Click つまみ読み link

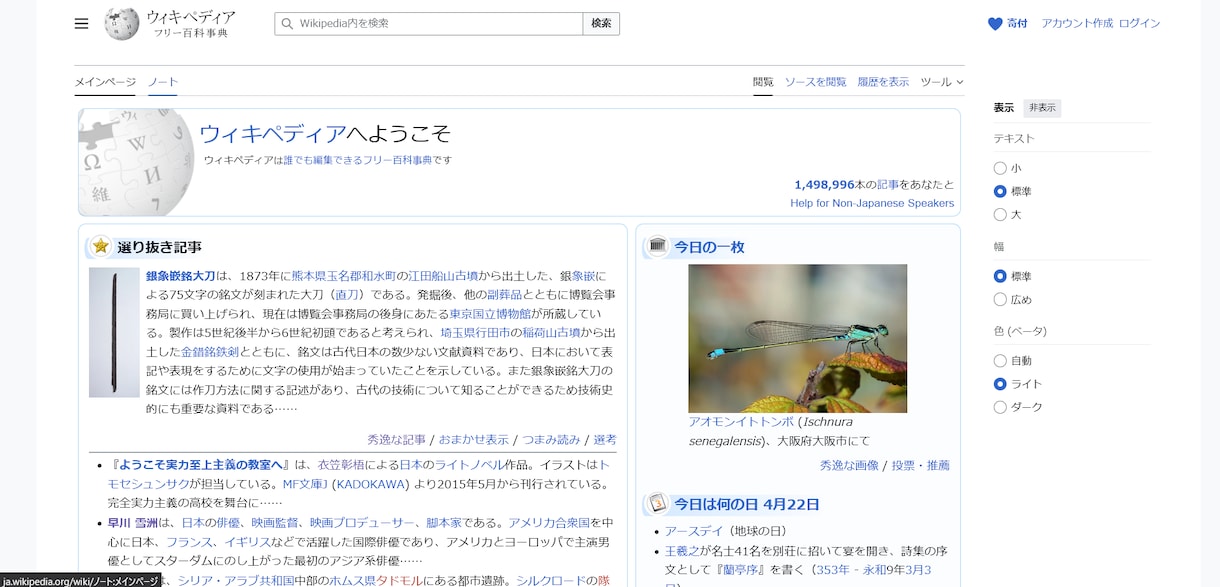[550, 440]
